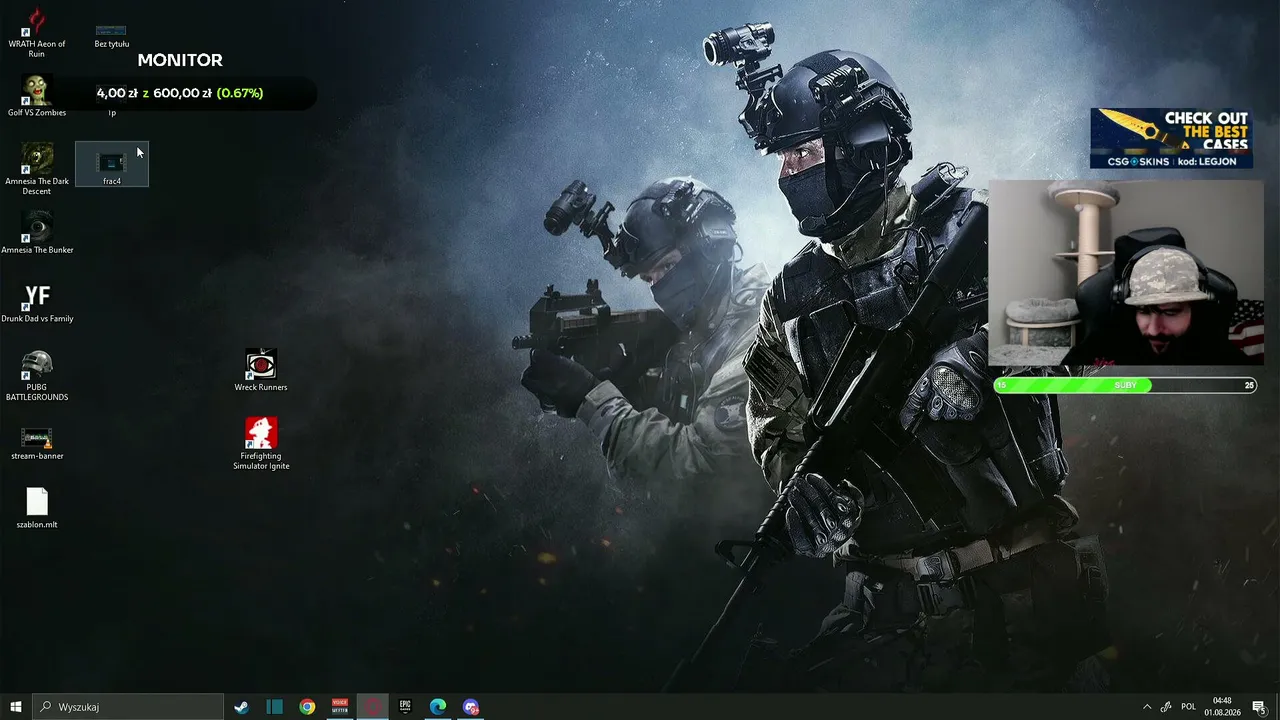Select the WRATH Aeon of Ruin desktop shortcut
This screenshot has height=720, width=1280.
click(x=37, y=31)
